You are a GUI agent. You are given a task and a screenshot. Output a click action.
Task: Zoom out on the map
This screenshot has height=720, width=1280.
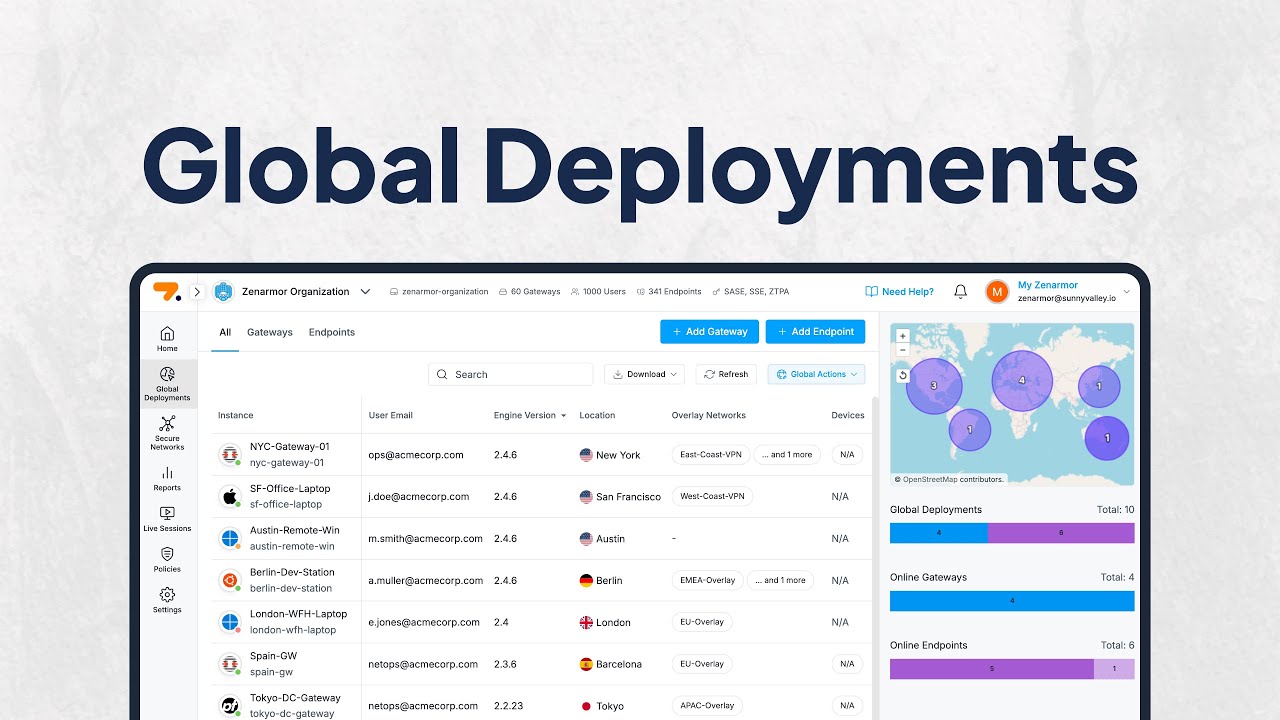tap(903, 350)
